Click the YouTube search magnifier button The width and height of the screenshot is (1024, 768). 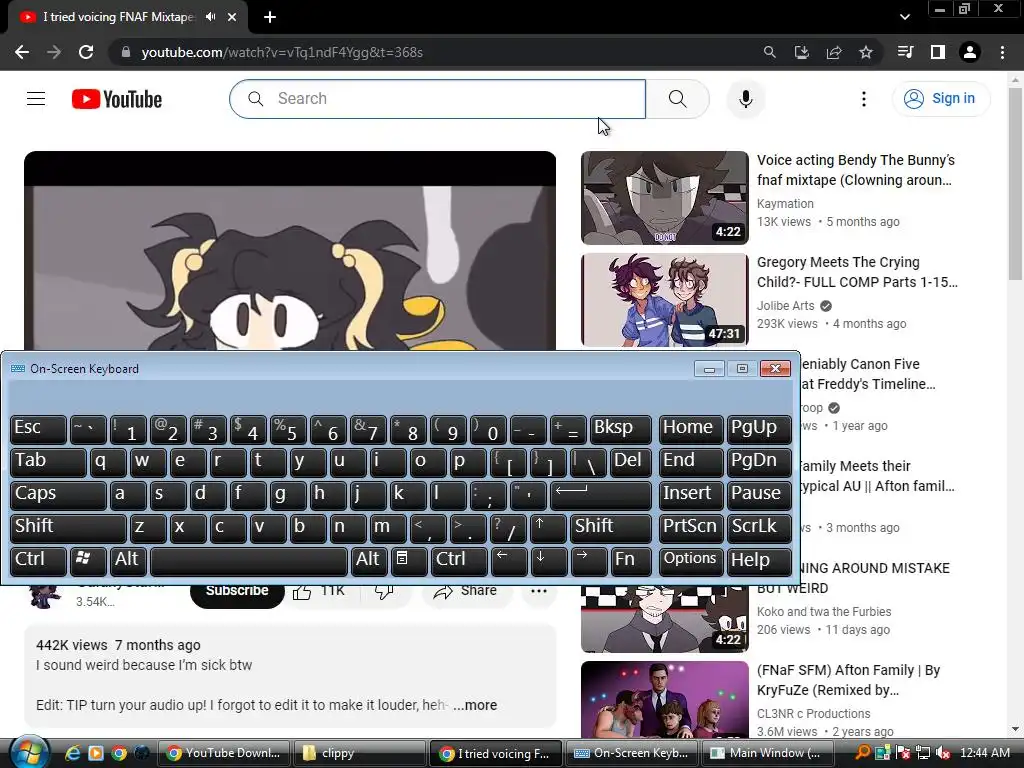678,99
